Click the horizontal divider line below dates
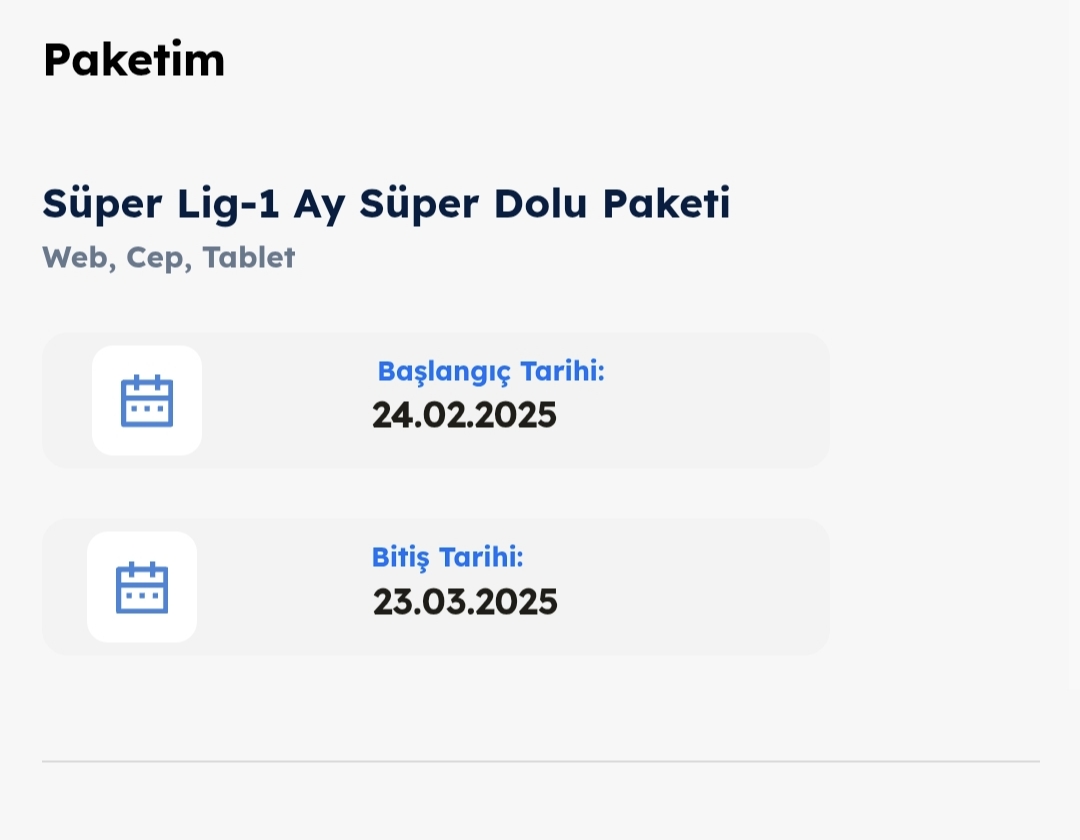The width and height of the screenshot is (1080, 840). (540, 762)
